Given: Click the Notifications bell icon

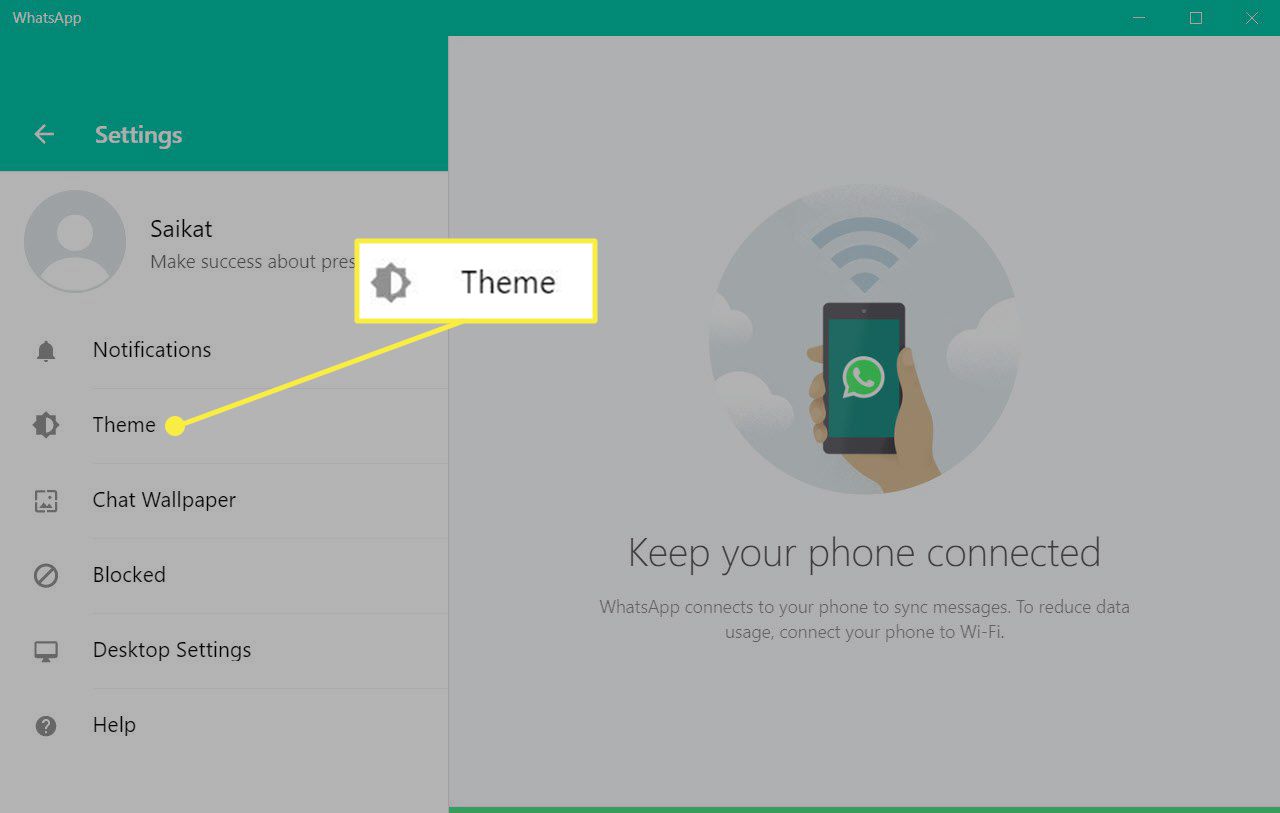Looking at the screenshot, I should pos(46,351).
